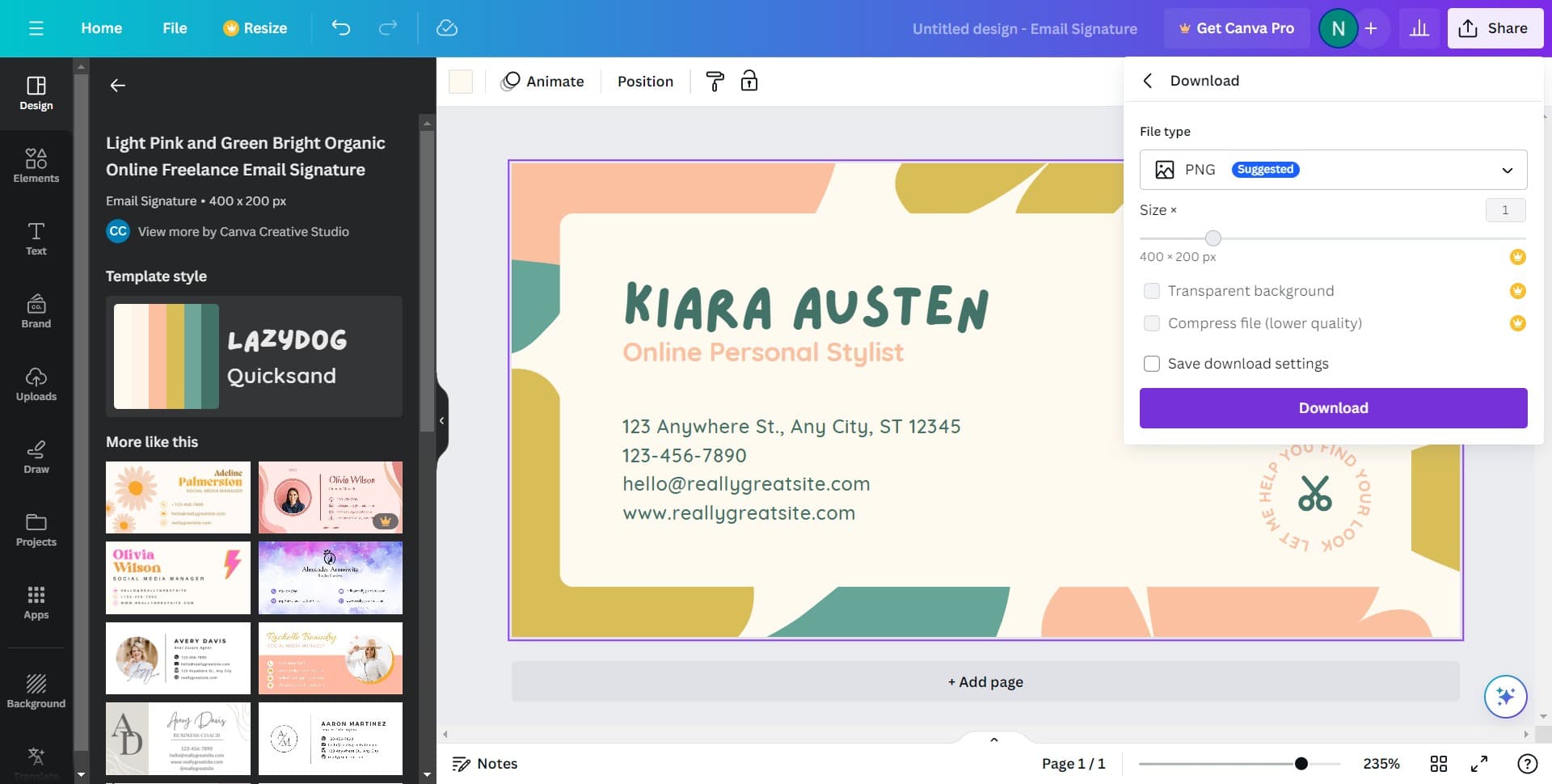Expand the page thumbnails chevron
The width and height of the screenshot is (1552, 784).
point(994,740)
